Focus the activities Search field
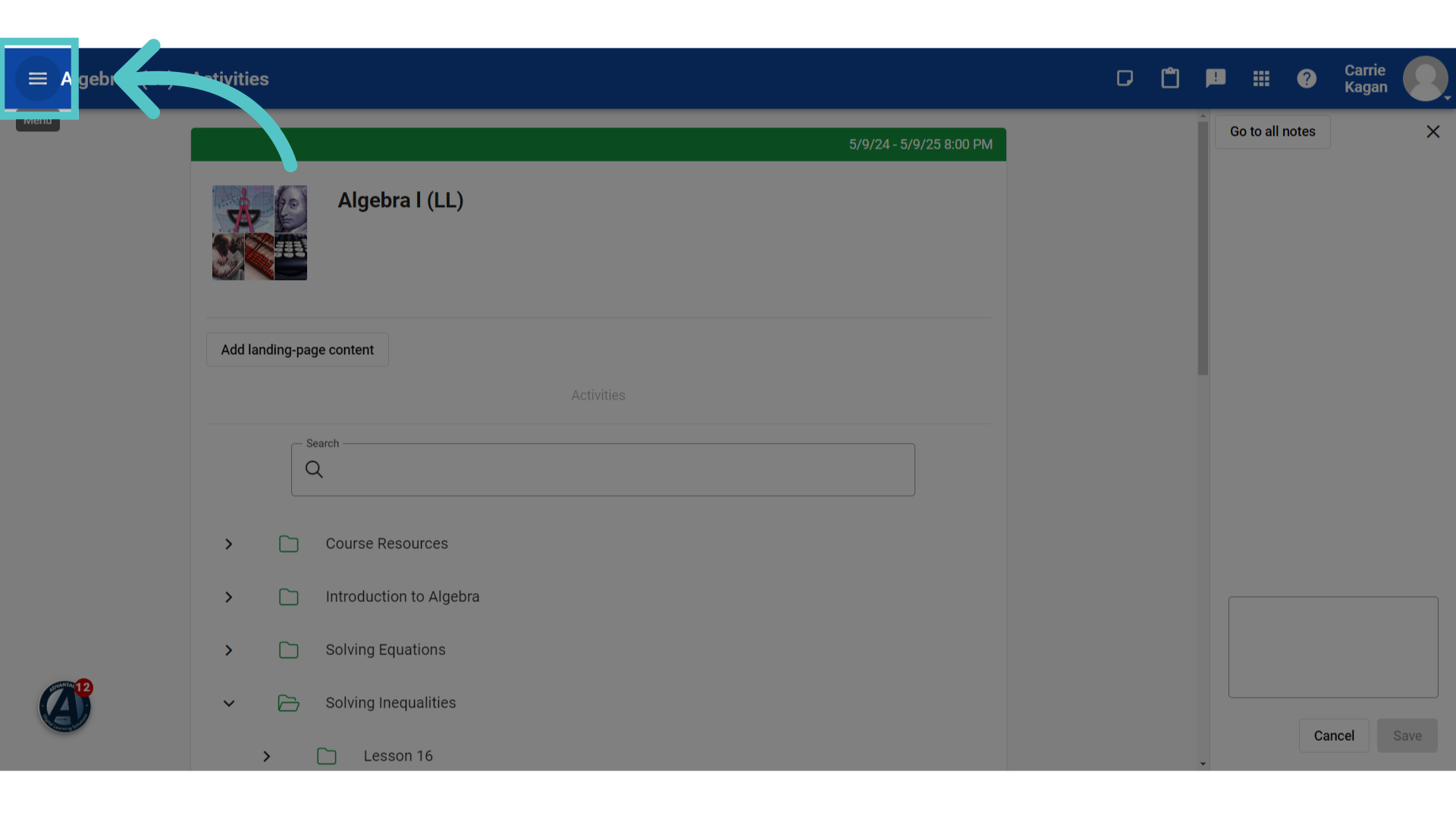 603,469
